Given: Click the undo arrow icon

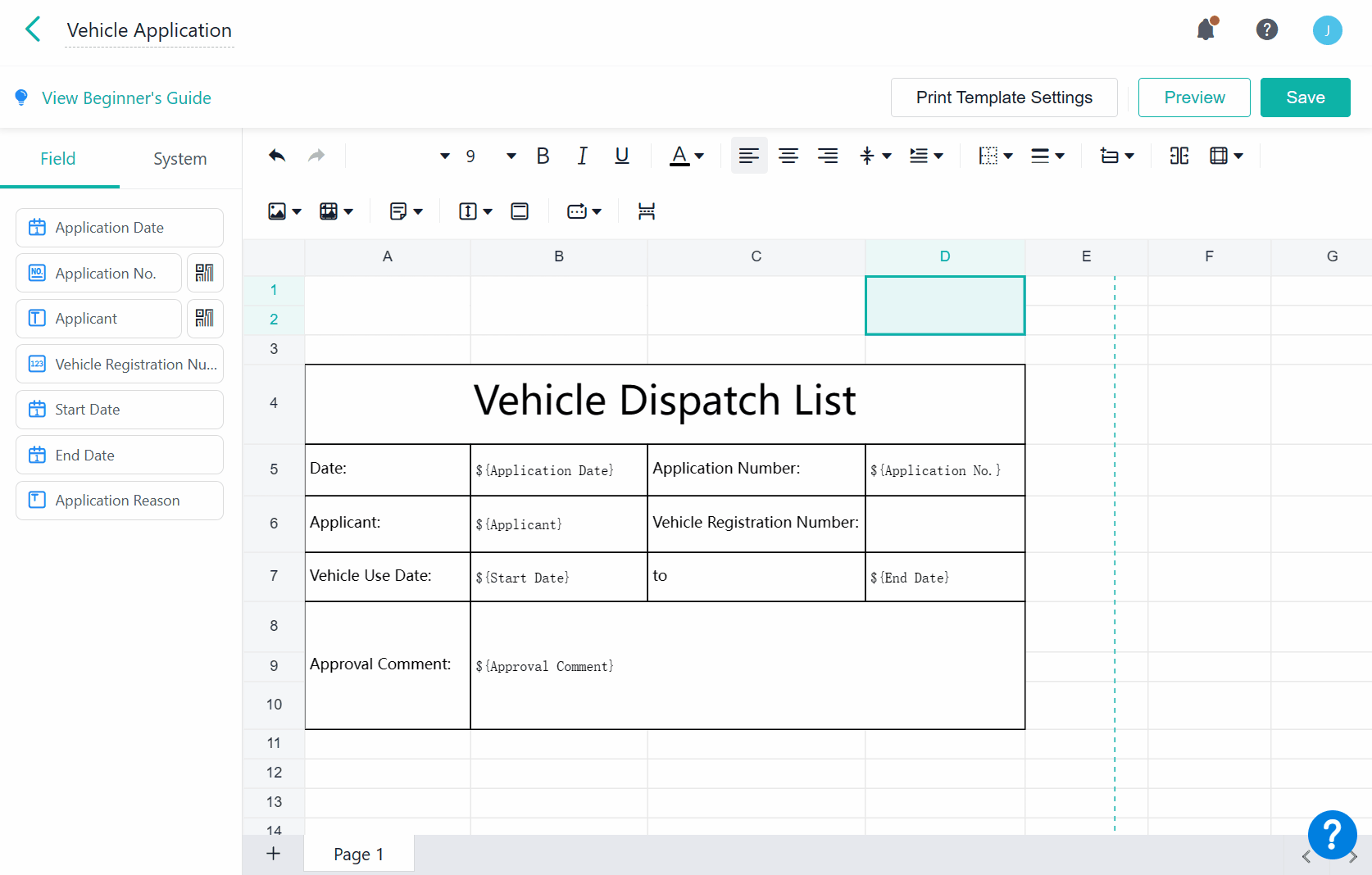Looking at the screenshot, I should 277,156.
